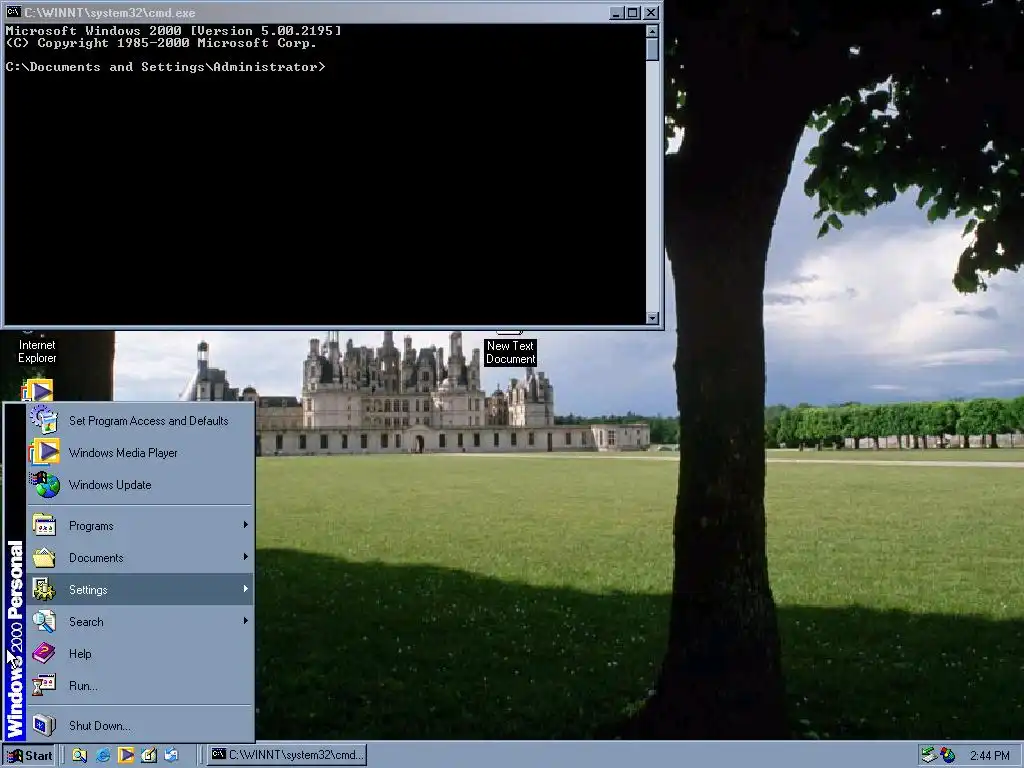Screen dimensions: 1024x768
Task: Expand the Search submenu arrow
Action: click(246, 621)
